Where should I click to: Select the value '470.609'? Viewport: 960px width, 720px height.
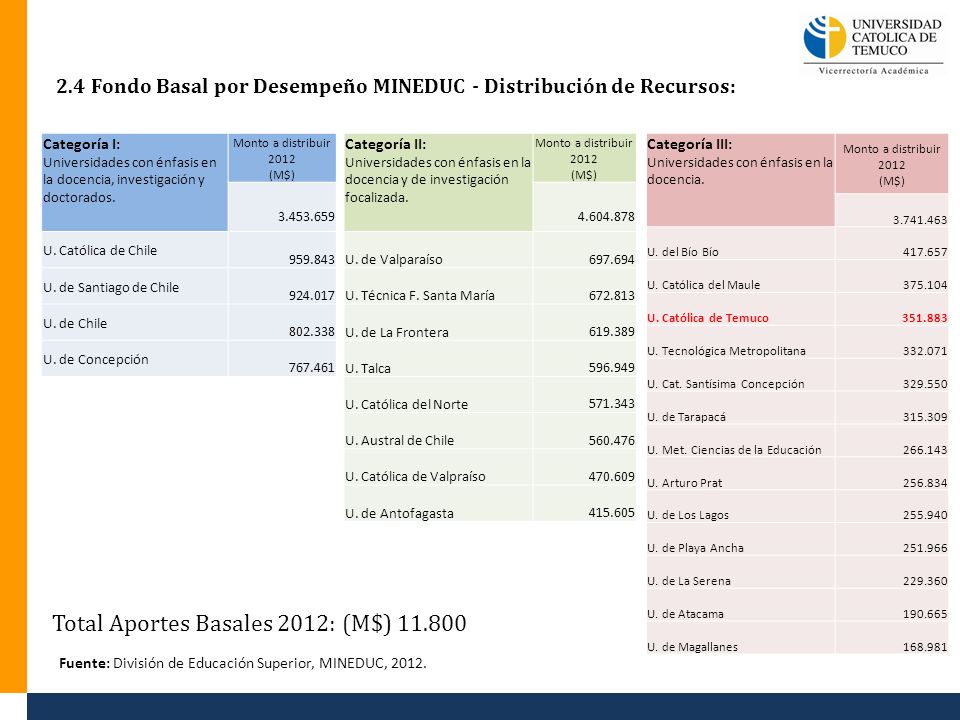coord(612,477)
